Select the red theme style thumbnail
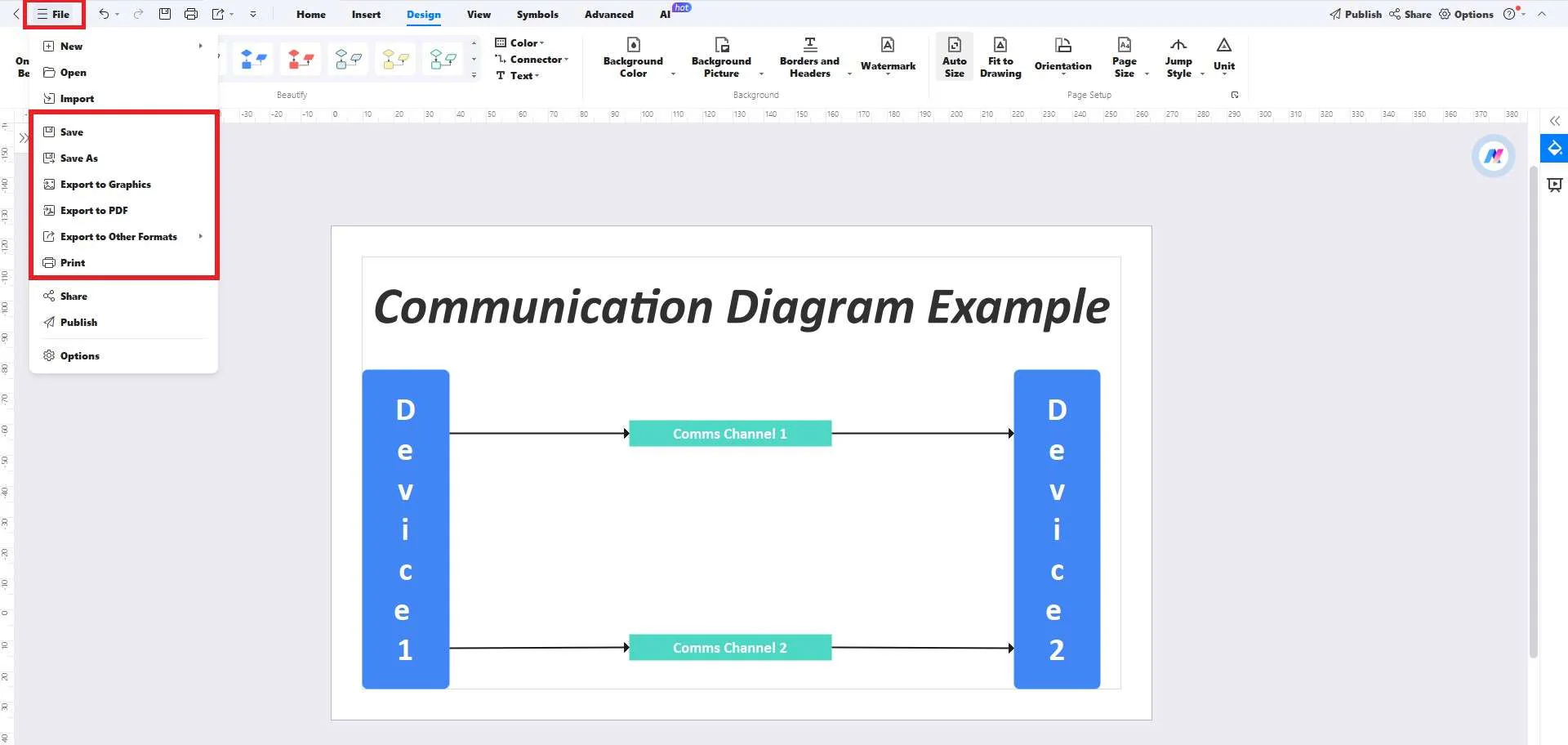 [x=301, y=59]
